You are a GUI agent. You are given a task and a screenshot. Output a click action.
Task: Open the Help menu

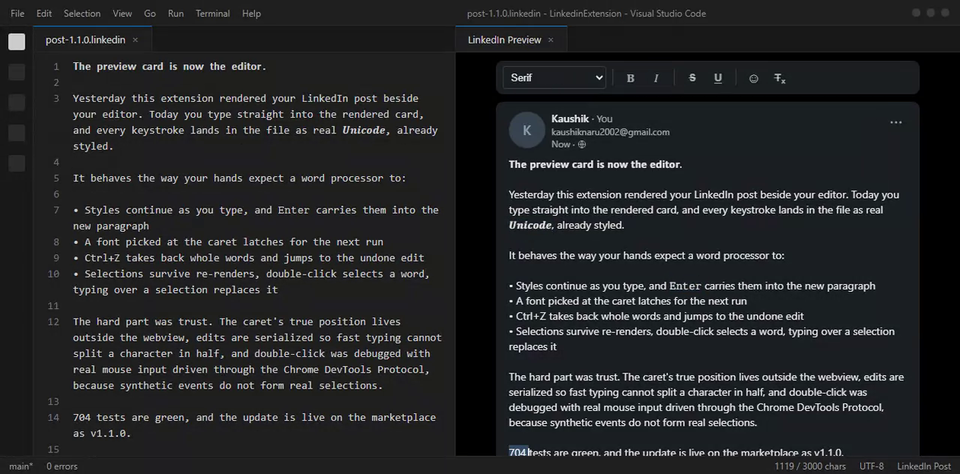click(251, 13)
